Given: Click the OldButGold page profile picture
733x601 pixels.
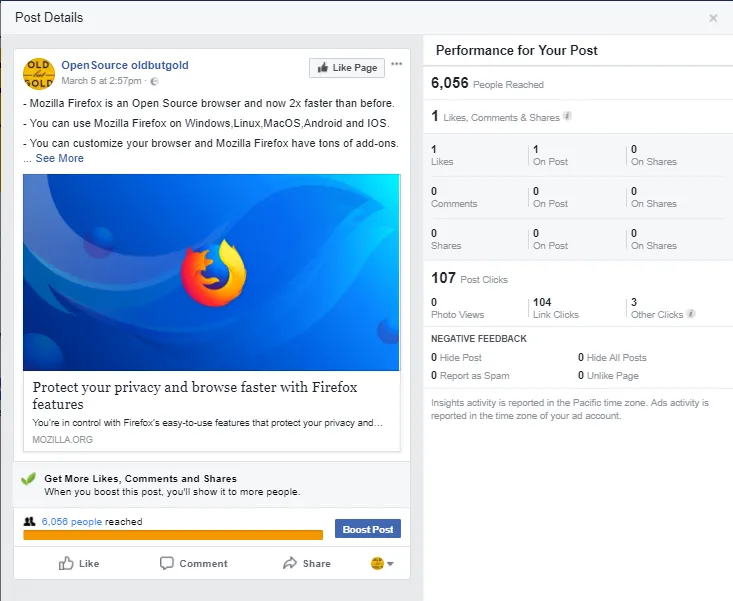Looking at the screenshot, I should 39,73.
